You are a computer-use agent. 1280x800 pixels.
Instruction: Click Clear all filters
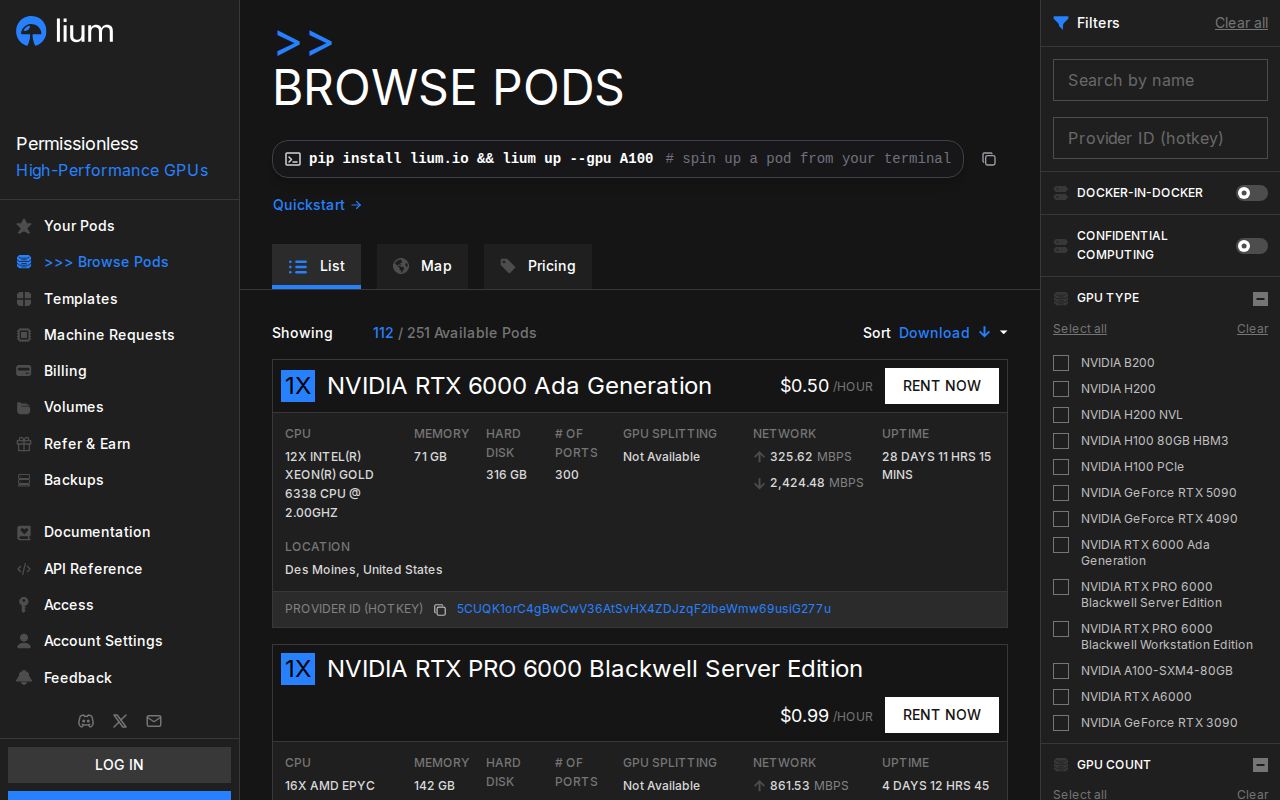[x=1241, y=23]
